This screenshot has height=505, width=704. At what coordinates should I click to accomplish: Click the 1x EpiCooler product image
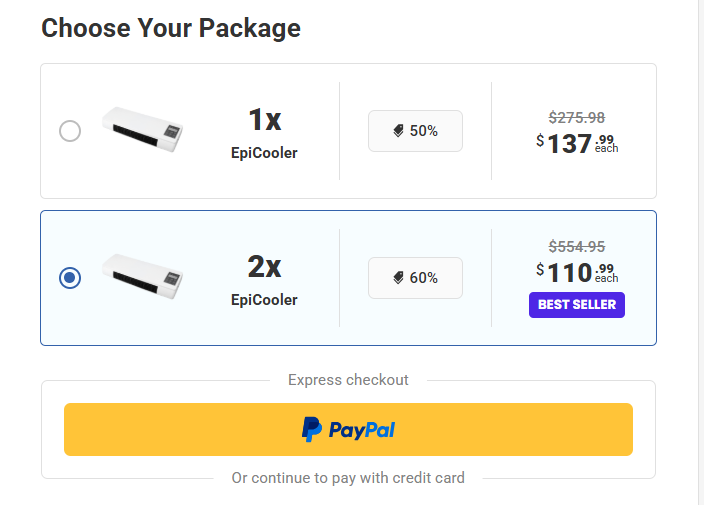point(144,130)
